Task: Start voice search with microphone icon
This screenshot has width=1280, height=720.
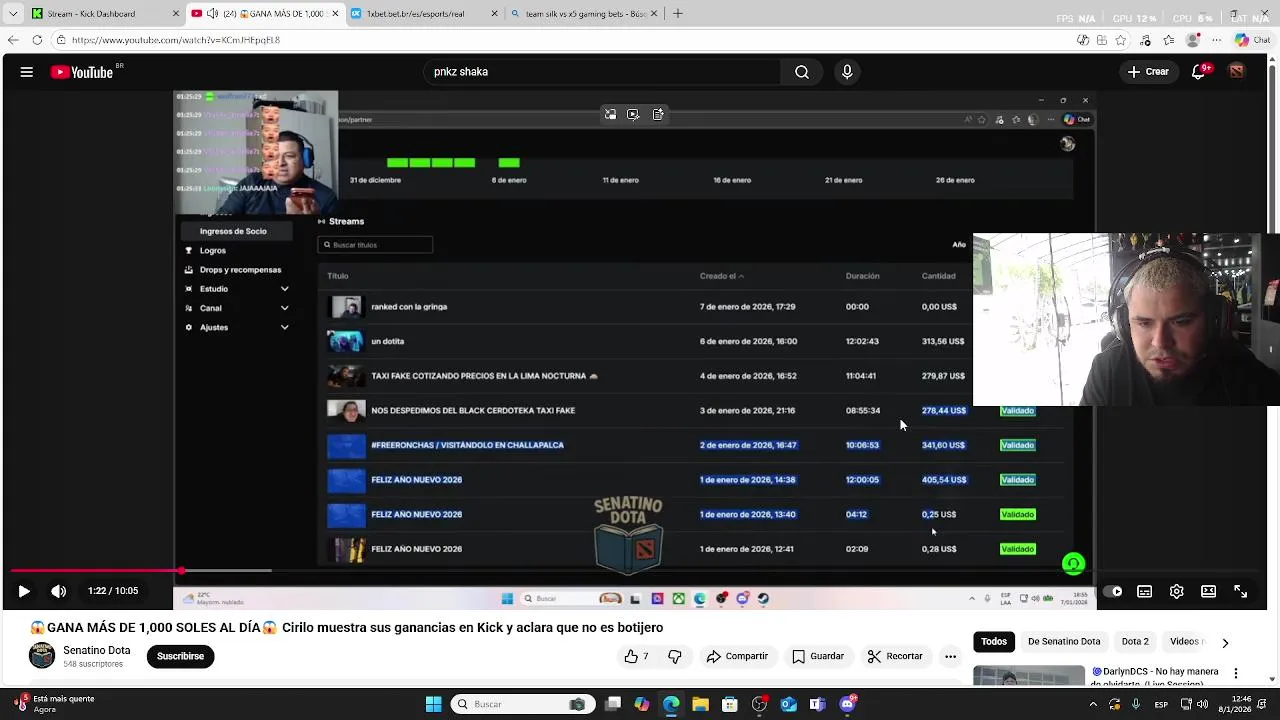Action: [847, 72]
